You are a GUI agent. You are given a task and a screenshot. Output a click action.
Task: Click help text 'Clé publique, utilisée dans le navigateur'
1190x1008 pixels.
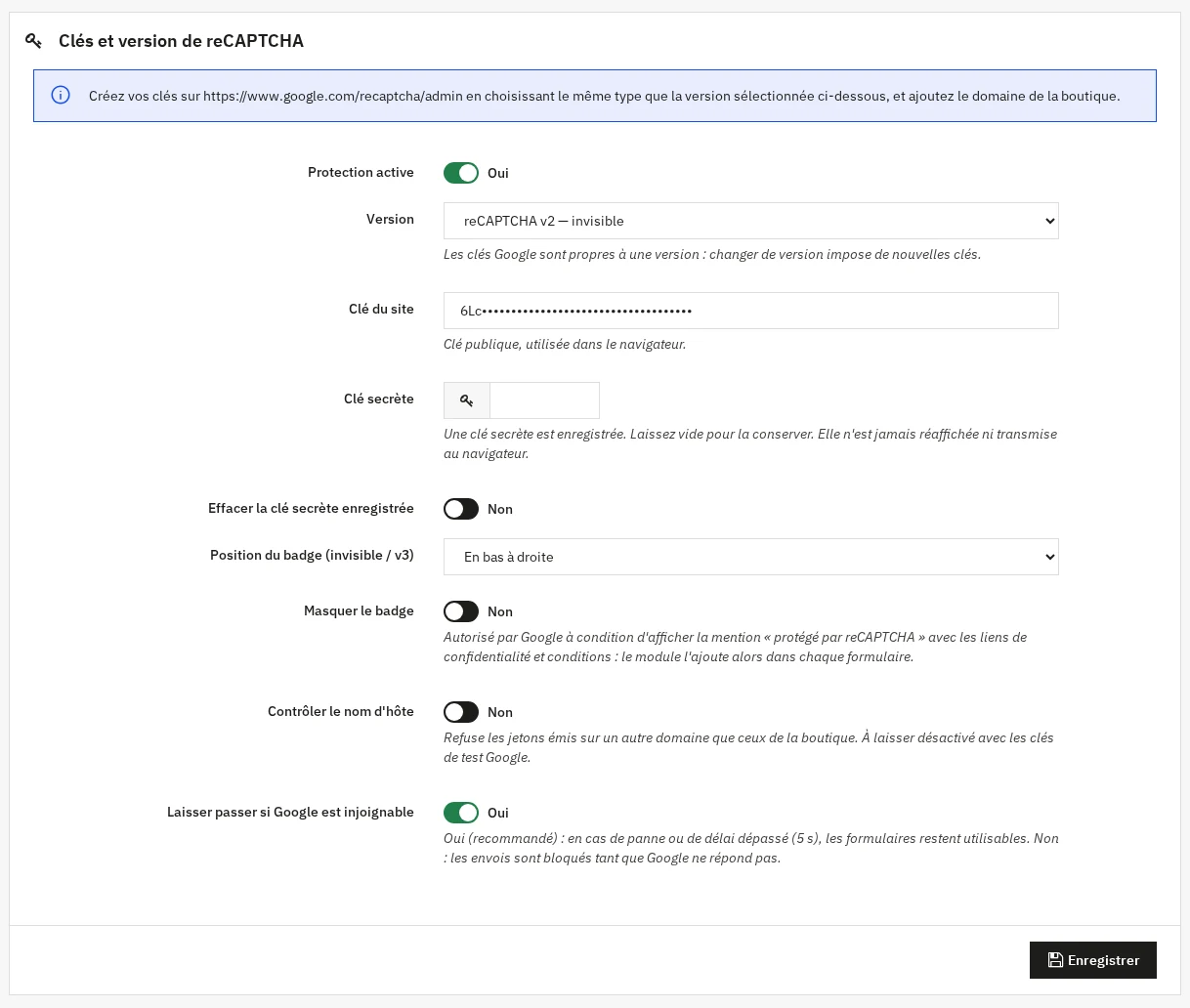[565, 344]
